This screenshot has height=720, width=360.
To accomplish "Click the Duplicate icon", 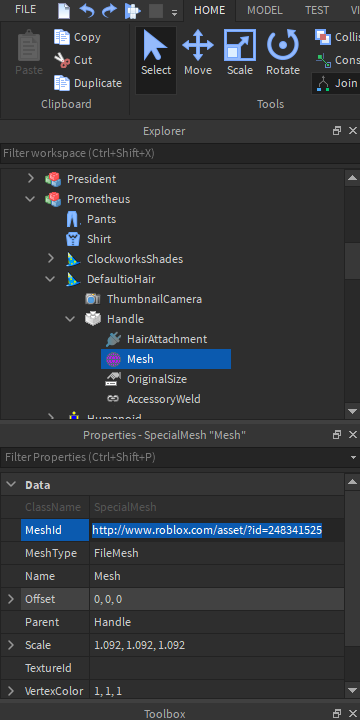I will pyautogui.click(x=62, y=83).
